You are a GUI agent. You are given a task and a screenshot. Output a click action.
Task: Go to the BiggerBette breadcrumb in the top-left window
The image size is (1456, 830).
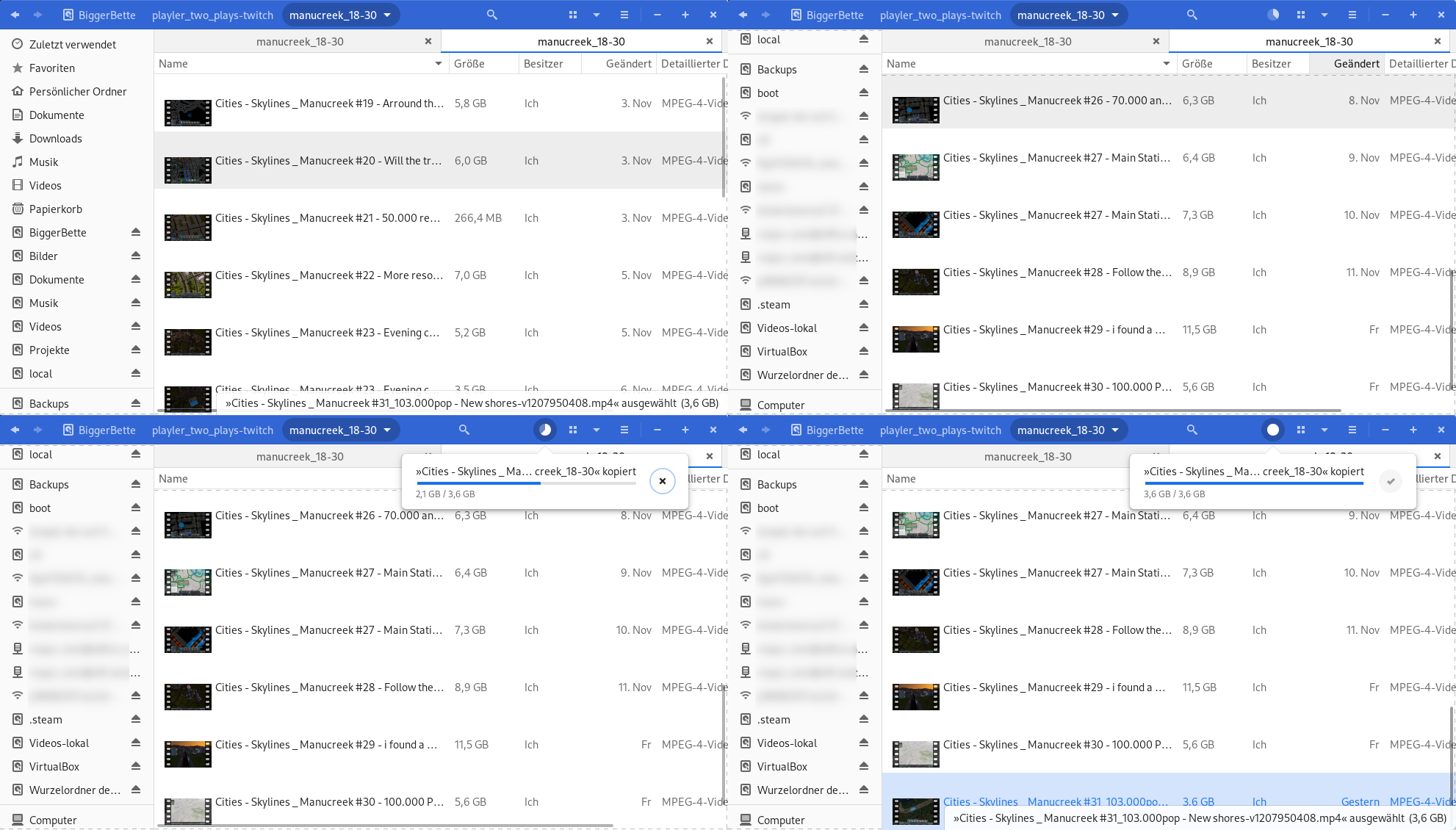(99, 15)
